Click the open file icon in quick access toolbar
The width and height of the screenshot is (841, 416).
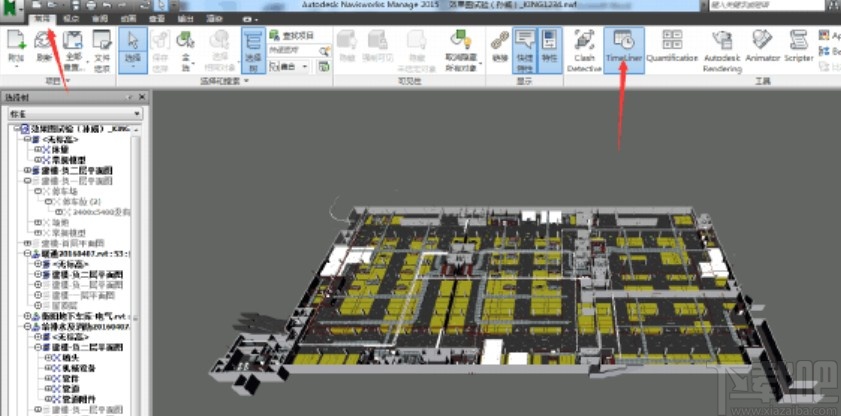[51, 6]
